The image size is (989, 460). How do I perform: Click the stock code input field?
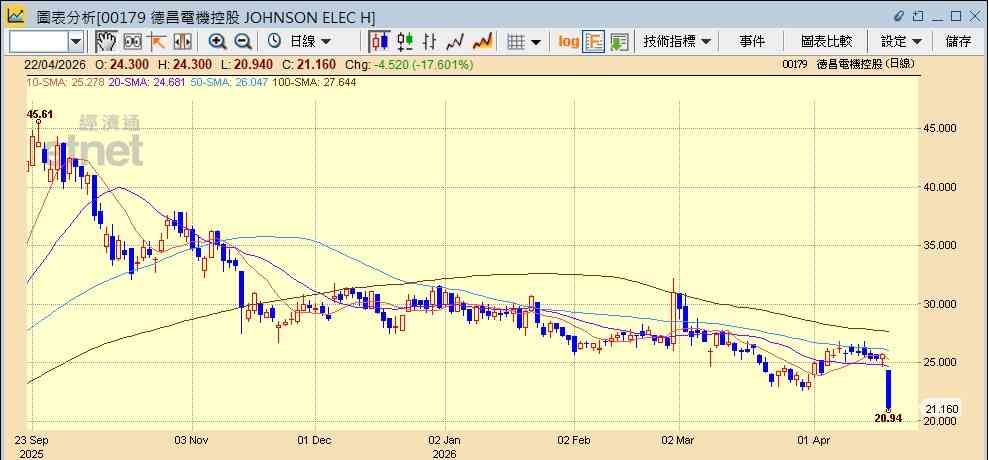[38, 42]
